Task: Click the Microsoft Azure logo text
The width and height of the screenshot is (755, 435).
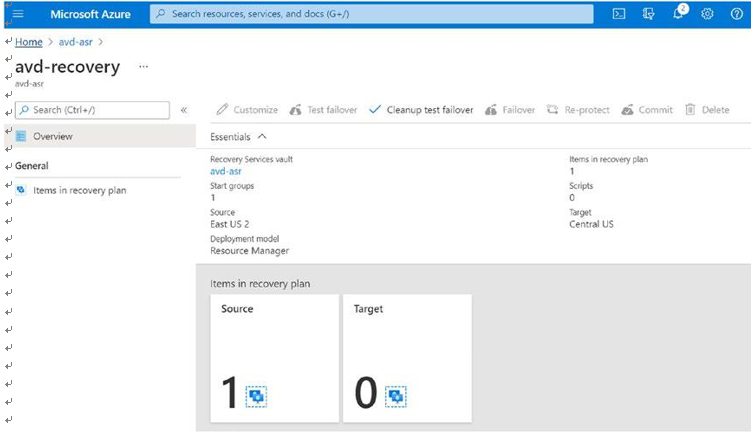Action: pyautogui.click(x=90, y=14)
